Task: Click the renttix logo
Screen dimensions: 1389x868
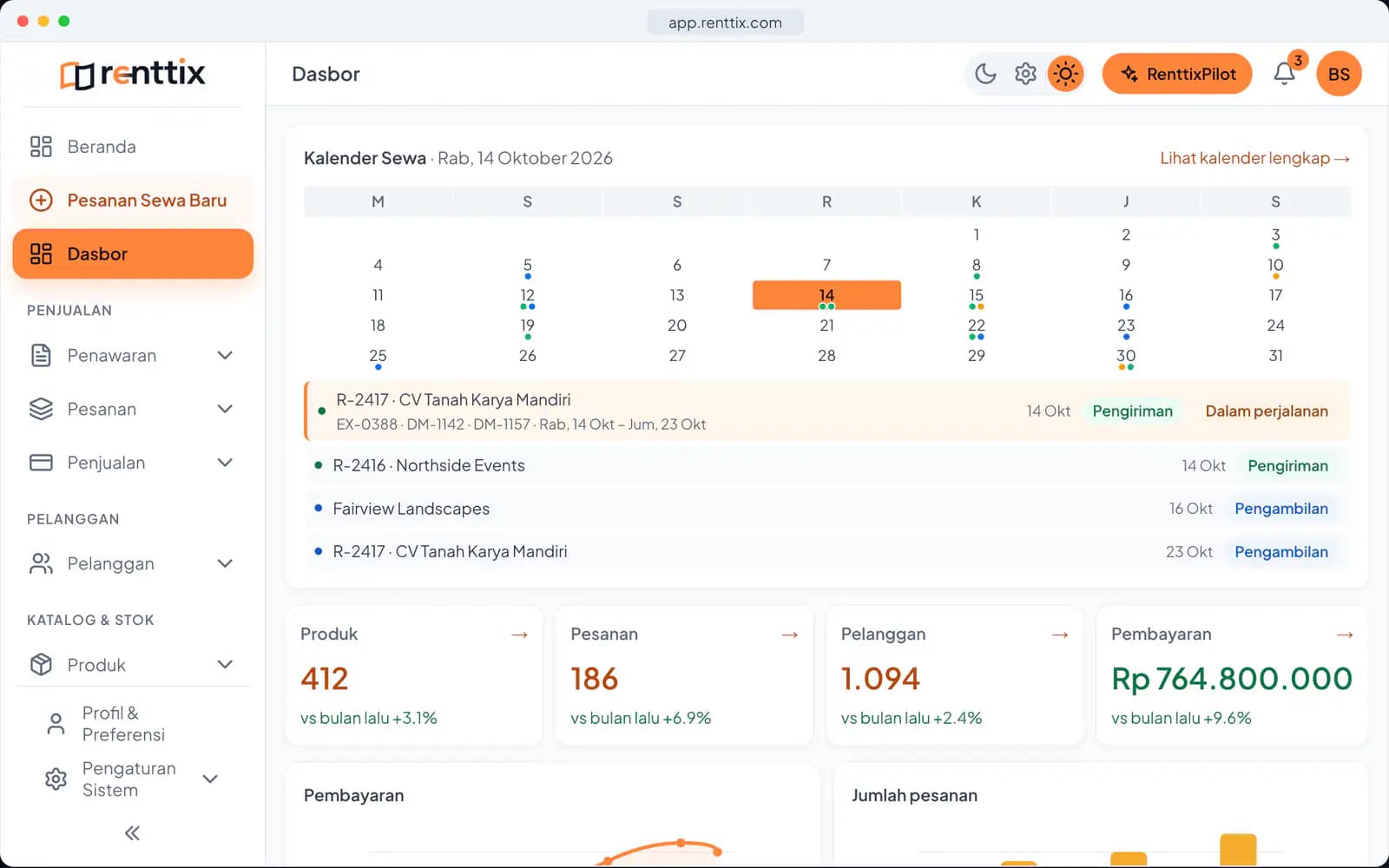Action: coord(133,74)
